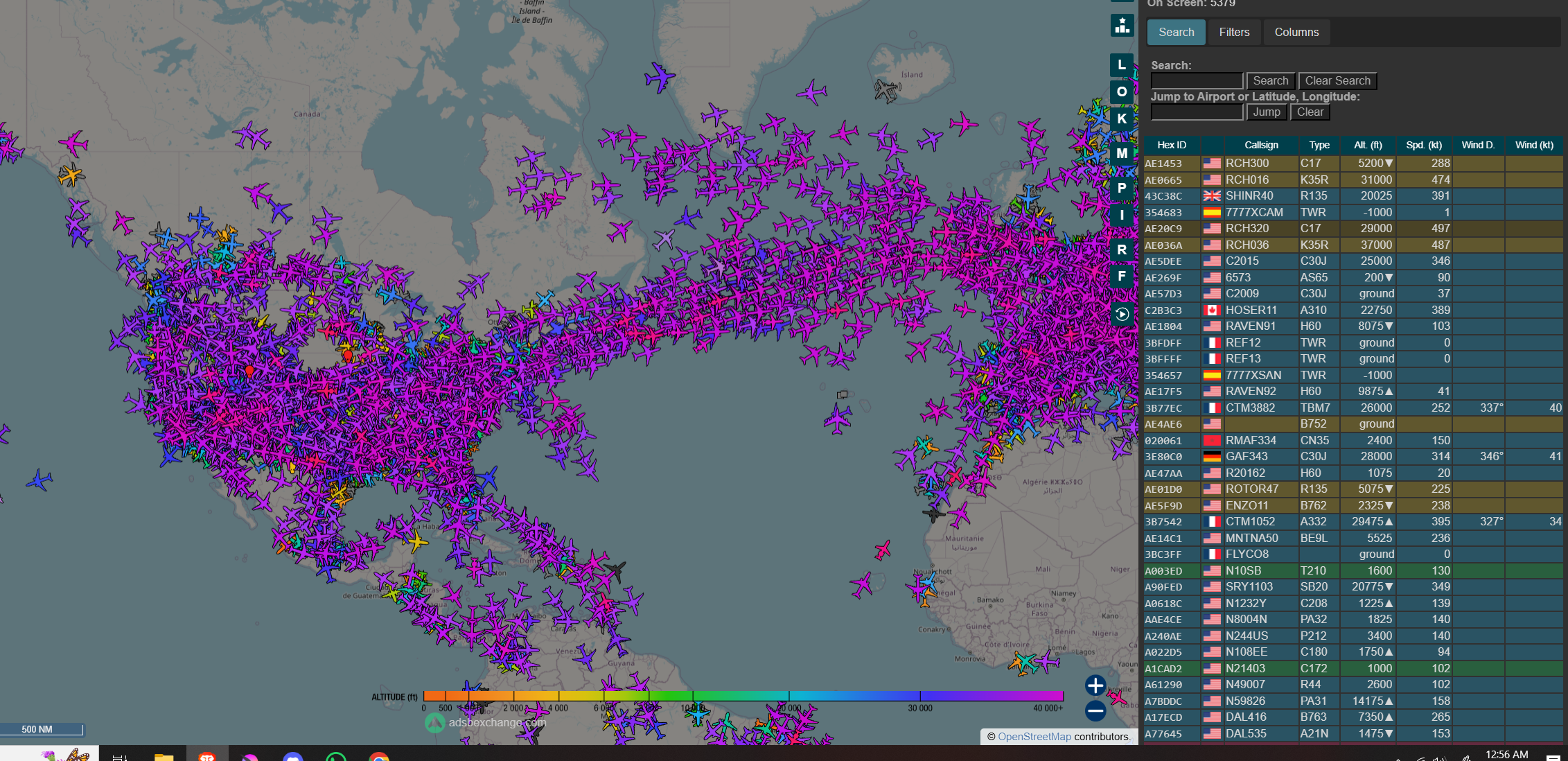Toggle the O tracks map button

pos(1122,91)
